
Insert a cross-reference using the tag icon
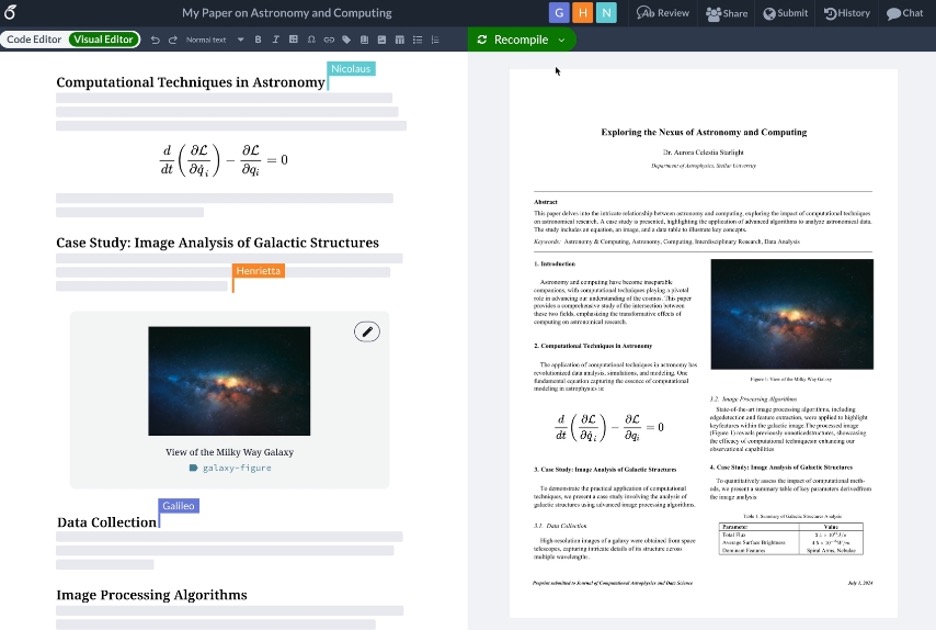(347, 40)
